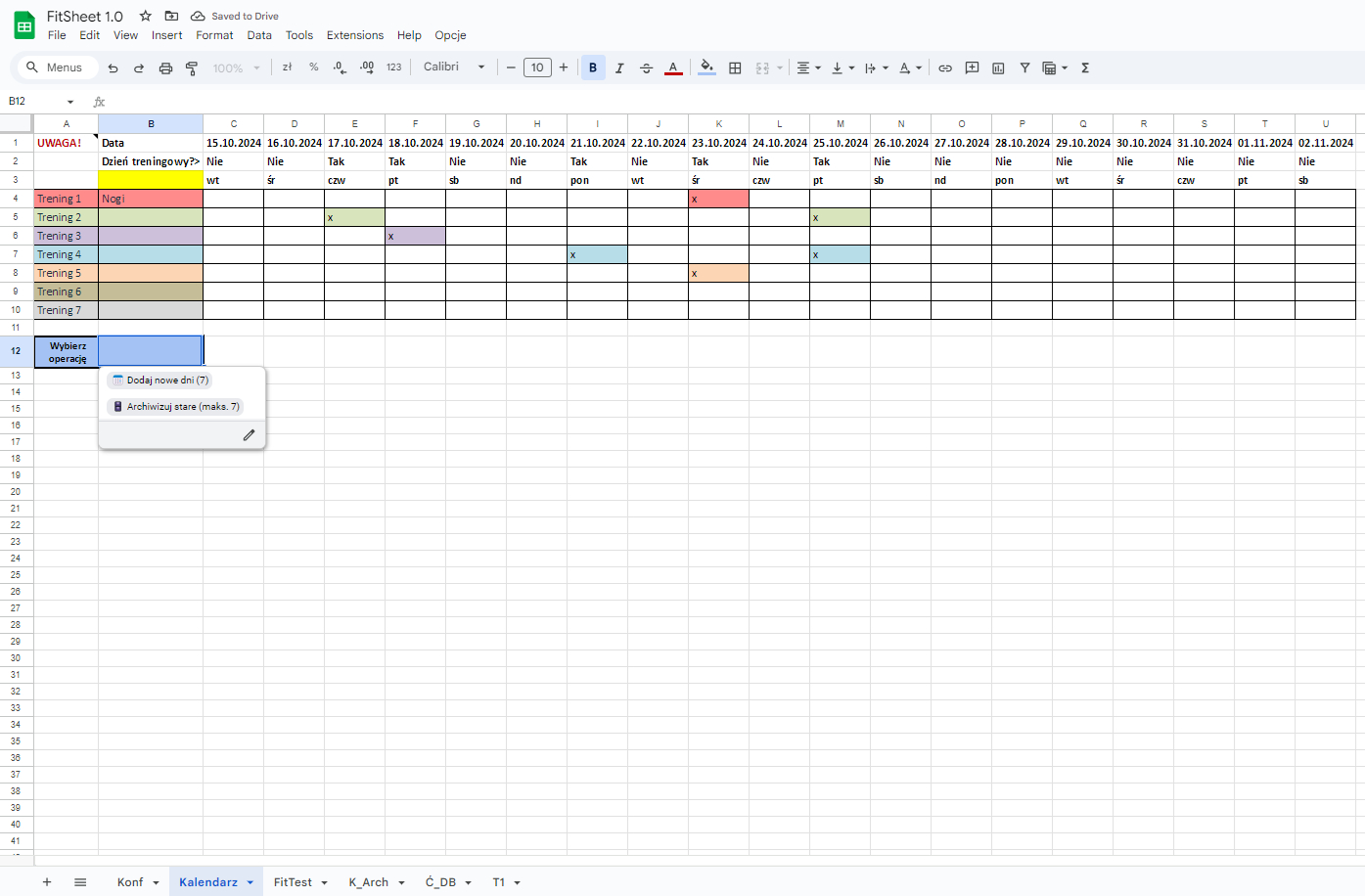Expand the horizontal align dropdown
Image resolution: width=1365 pixels, height=896 pixels.
[808, 67]
